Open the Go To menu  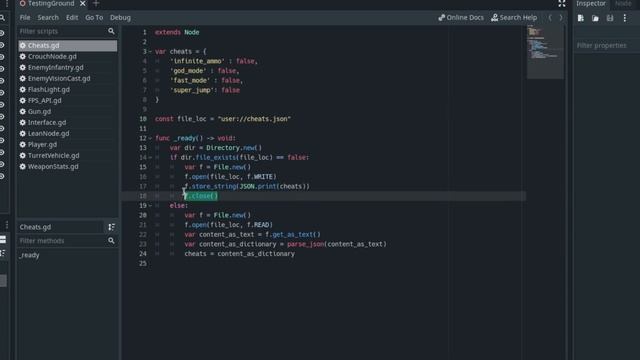tap(94, 18)
